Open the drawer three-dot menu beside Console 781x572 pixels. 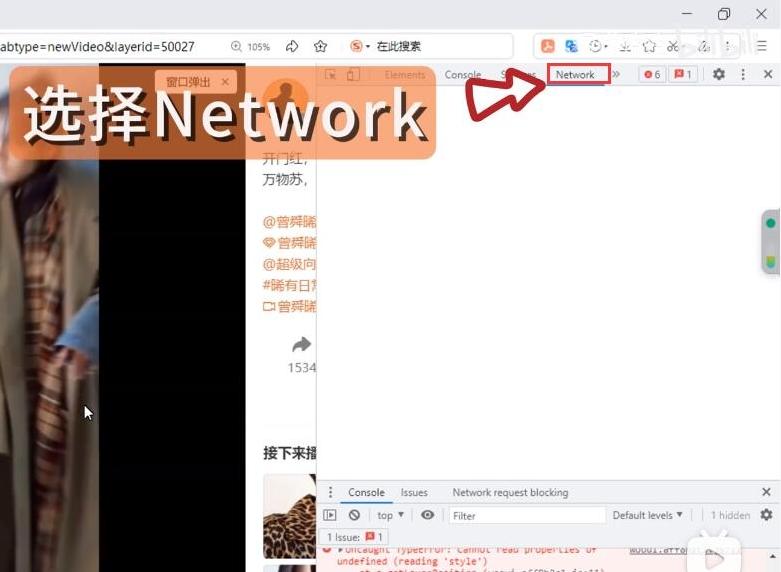(x=330, y=492)
